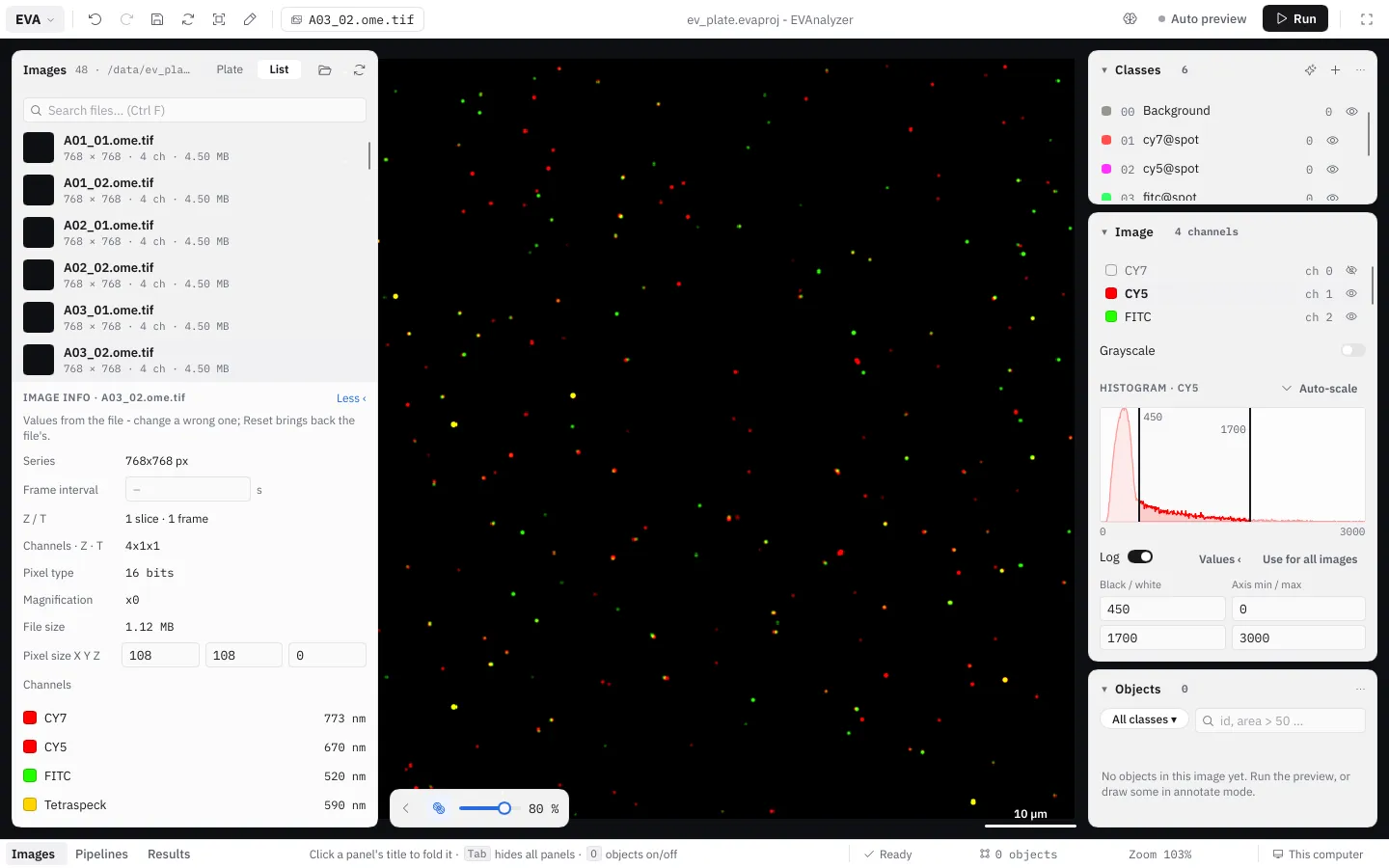Tick the CY7 channel checkbox
1389x868 pixels.
point(1111,271)
